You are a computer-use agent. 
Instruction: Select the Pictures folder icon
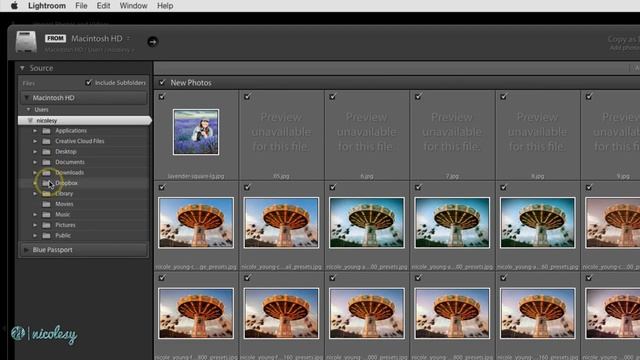coord(47,225)
